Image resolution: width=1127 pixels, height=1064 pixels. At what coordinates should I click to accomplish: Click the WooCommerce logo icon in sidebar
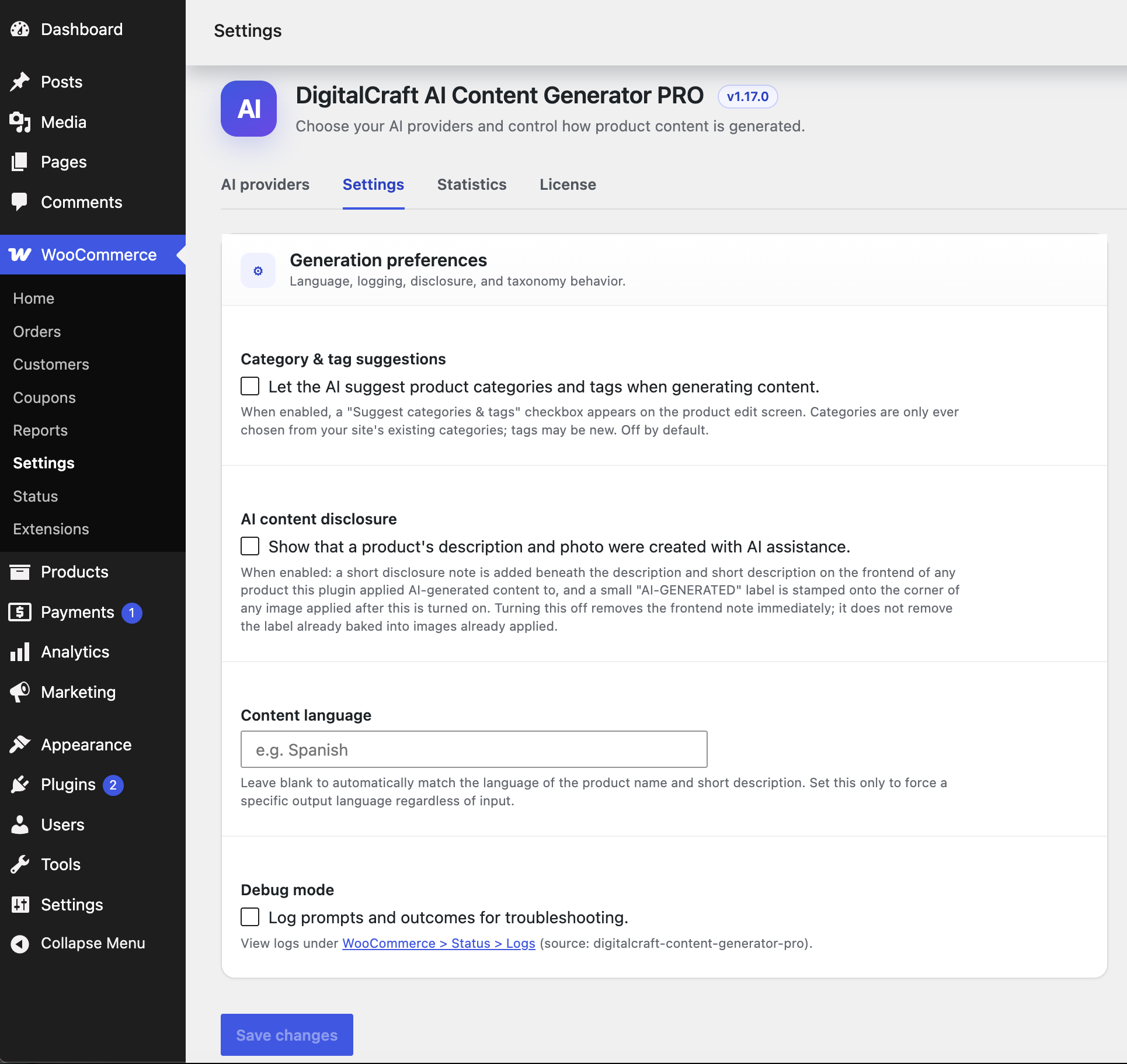[20, 255]
